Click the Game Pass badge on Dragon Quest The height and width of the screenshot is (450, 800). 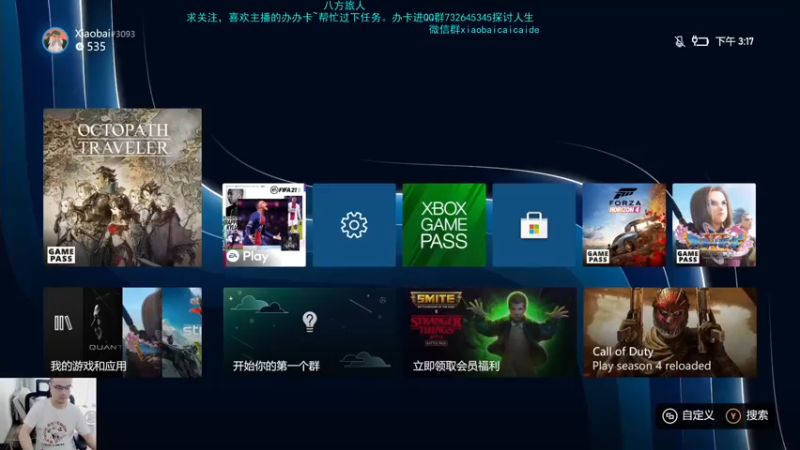688,256
